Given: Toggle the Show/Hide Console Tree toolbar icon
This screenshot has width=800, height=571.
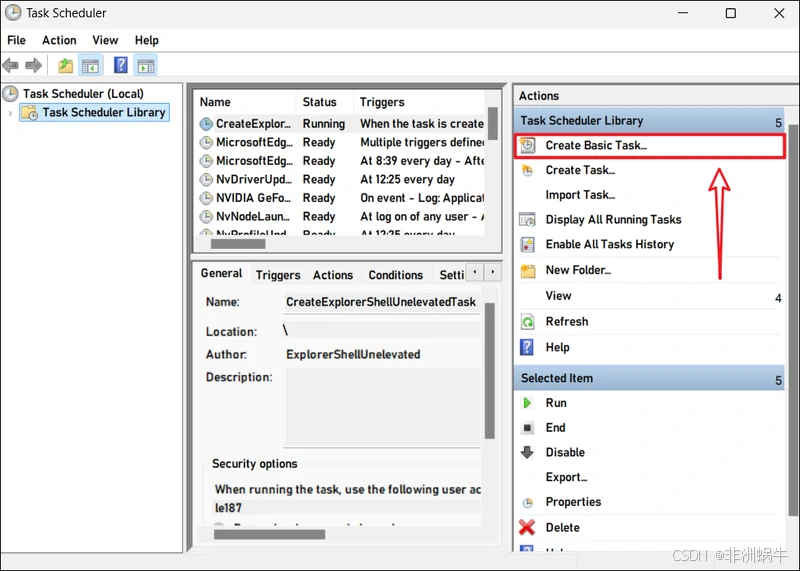Looking at the screenshot, I should coord(90,65).
